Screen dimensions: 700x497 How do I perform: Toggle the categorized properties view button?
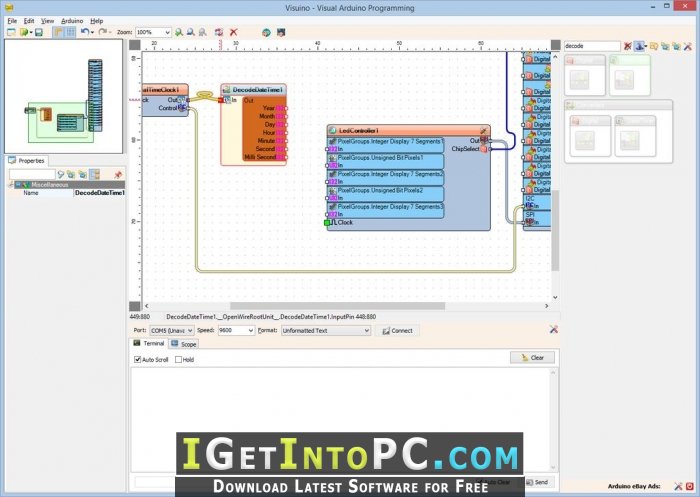point(95,174)
